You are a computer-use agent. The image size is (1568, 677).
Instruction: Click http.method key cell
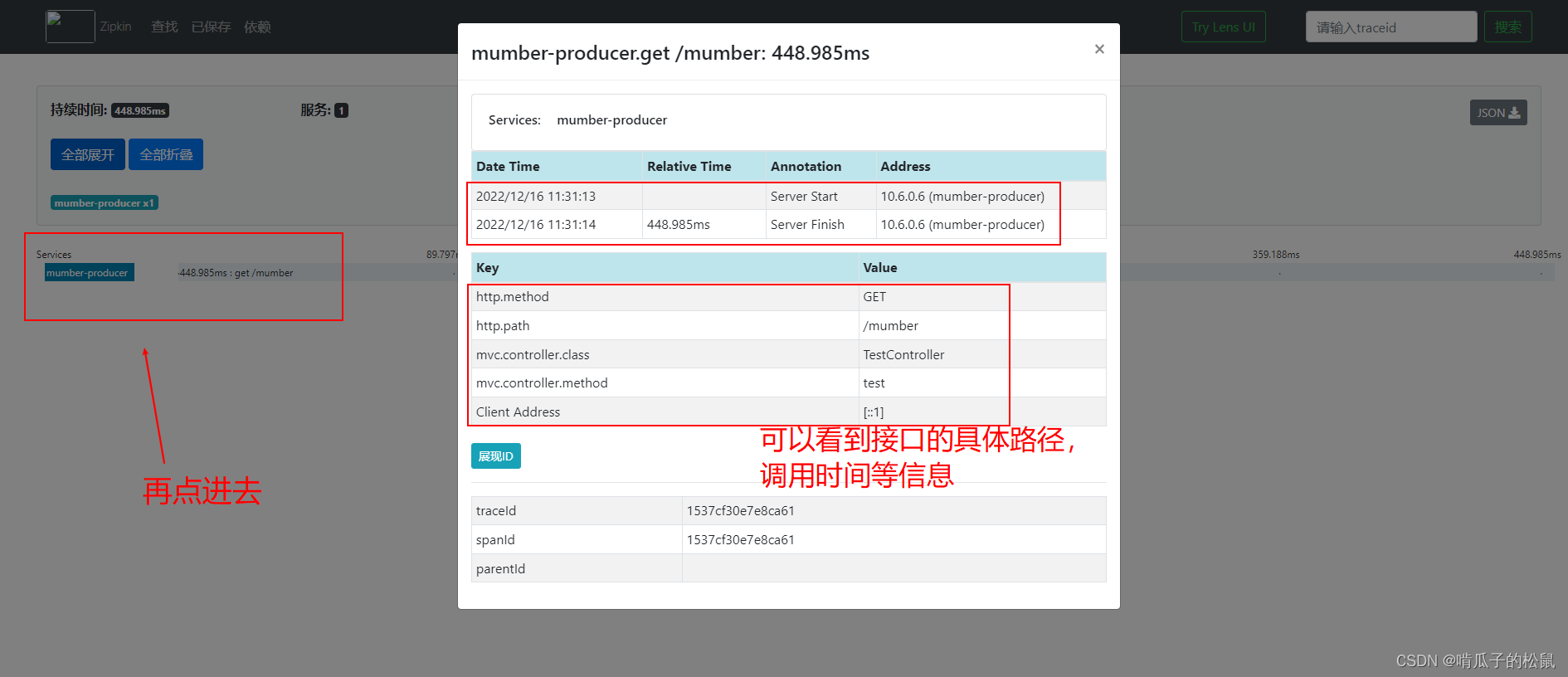click(665, 297)
